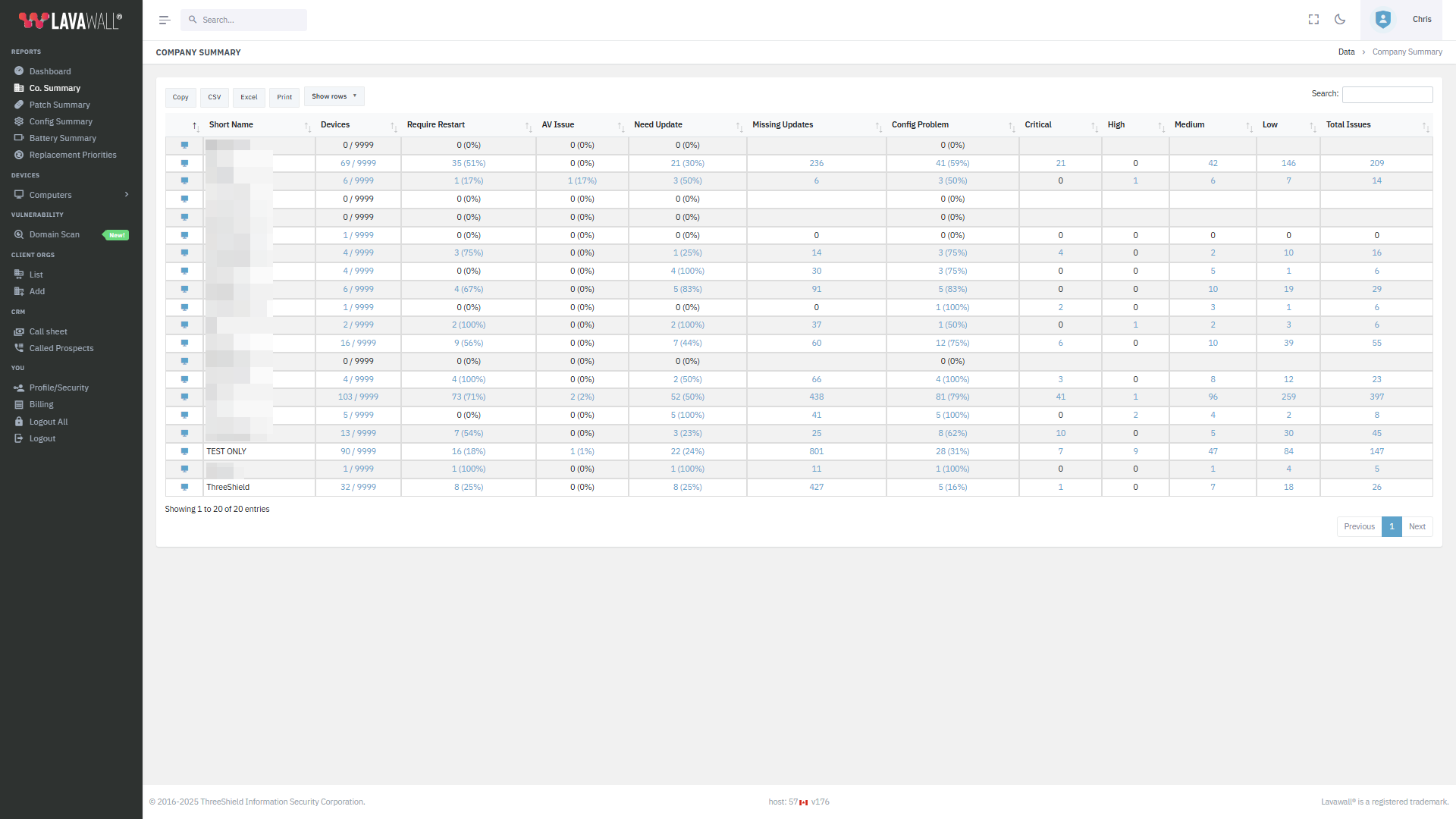Click the Patch Summary sidebar icon
This screenshot has height=819, width=1456.
pos(19,105)
